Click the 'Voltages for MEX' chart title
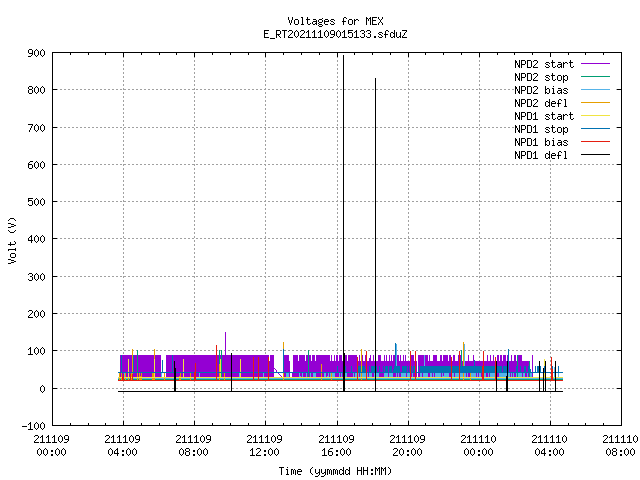The image size is (640, 480). pos(335,21)
